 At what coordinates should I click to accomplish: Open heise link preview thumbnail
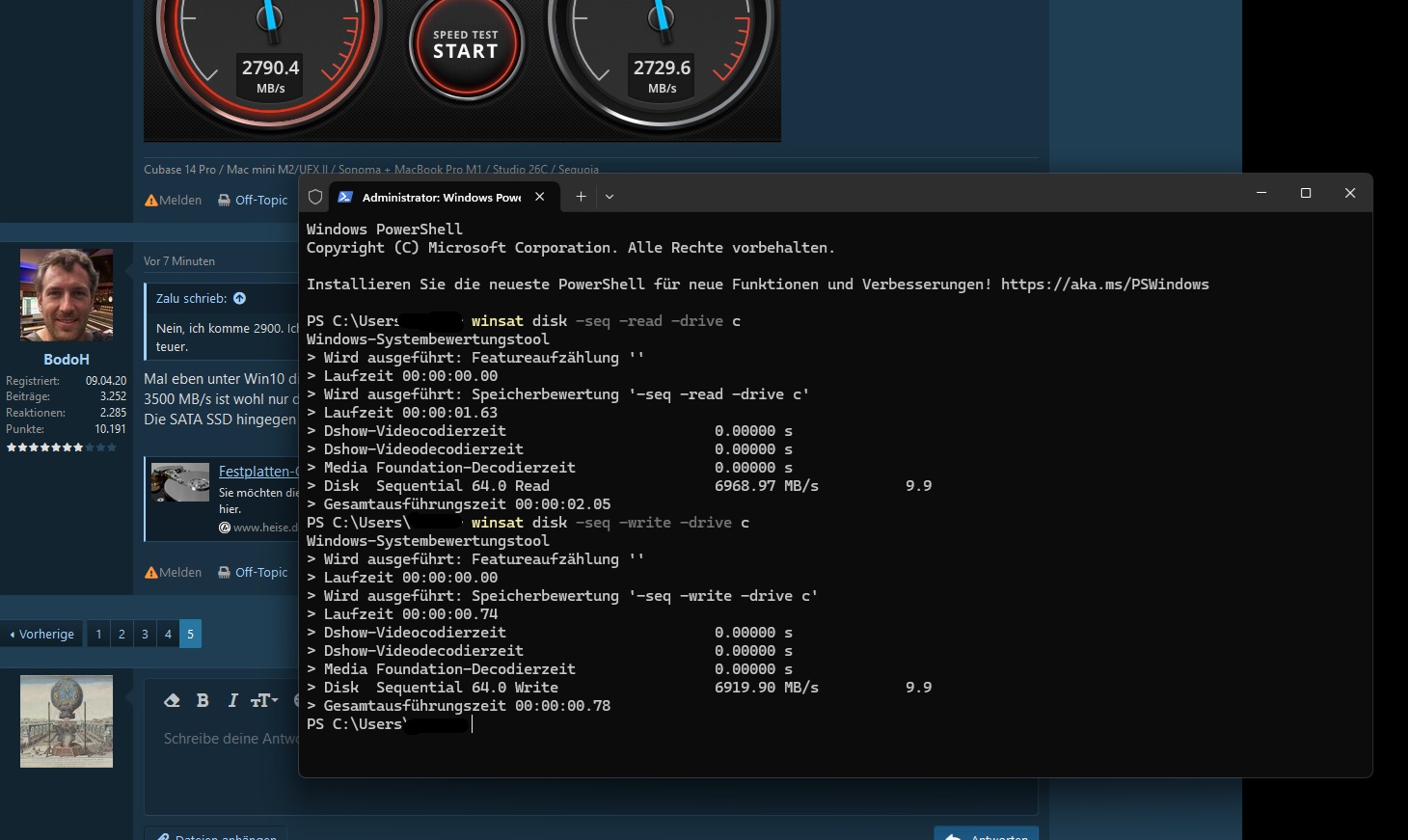coord(180,482)
